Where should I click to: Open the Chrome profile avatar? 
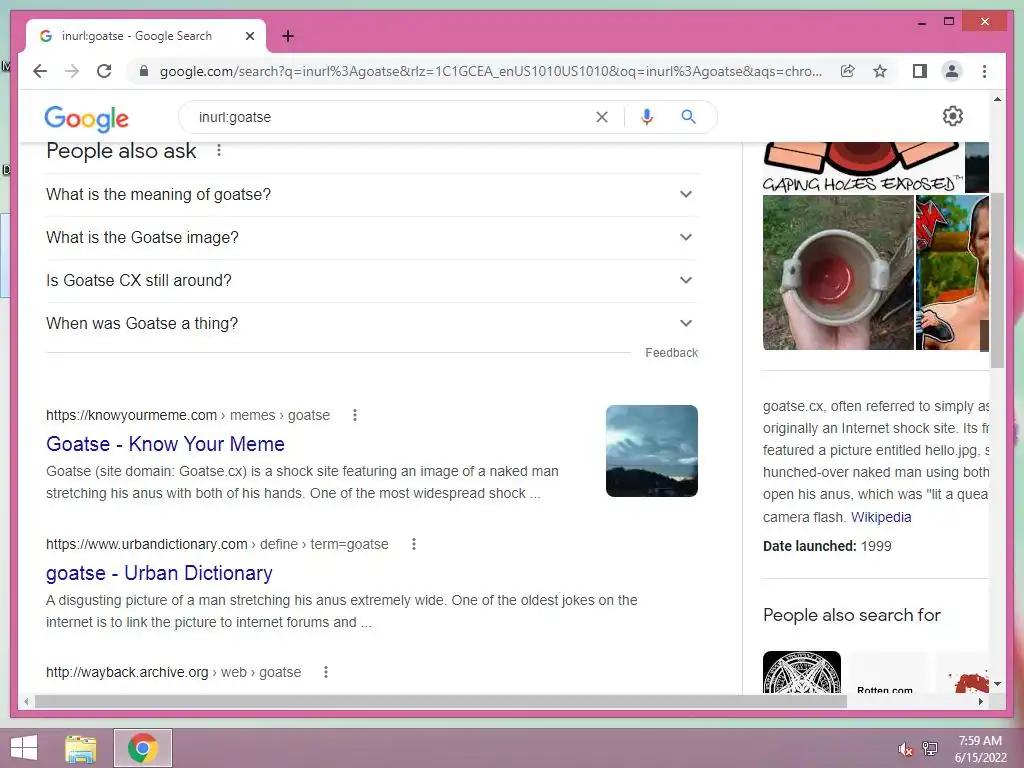pyautogui.click(x=952, y=71)
